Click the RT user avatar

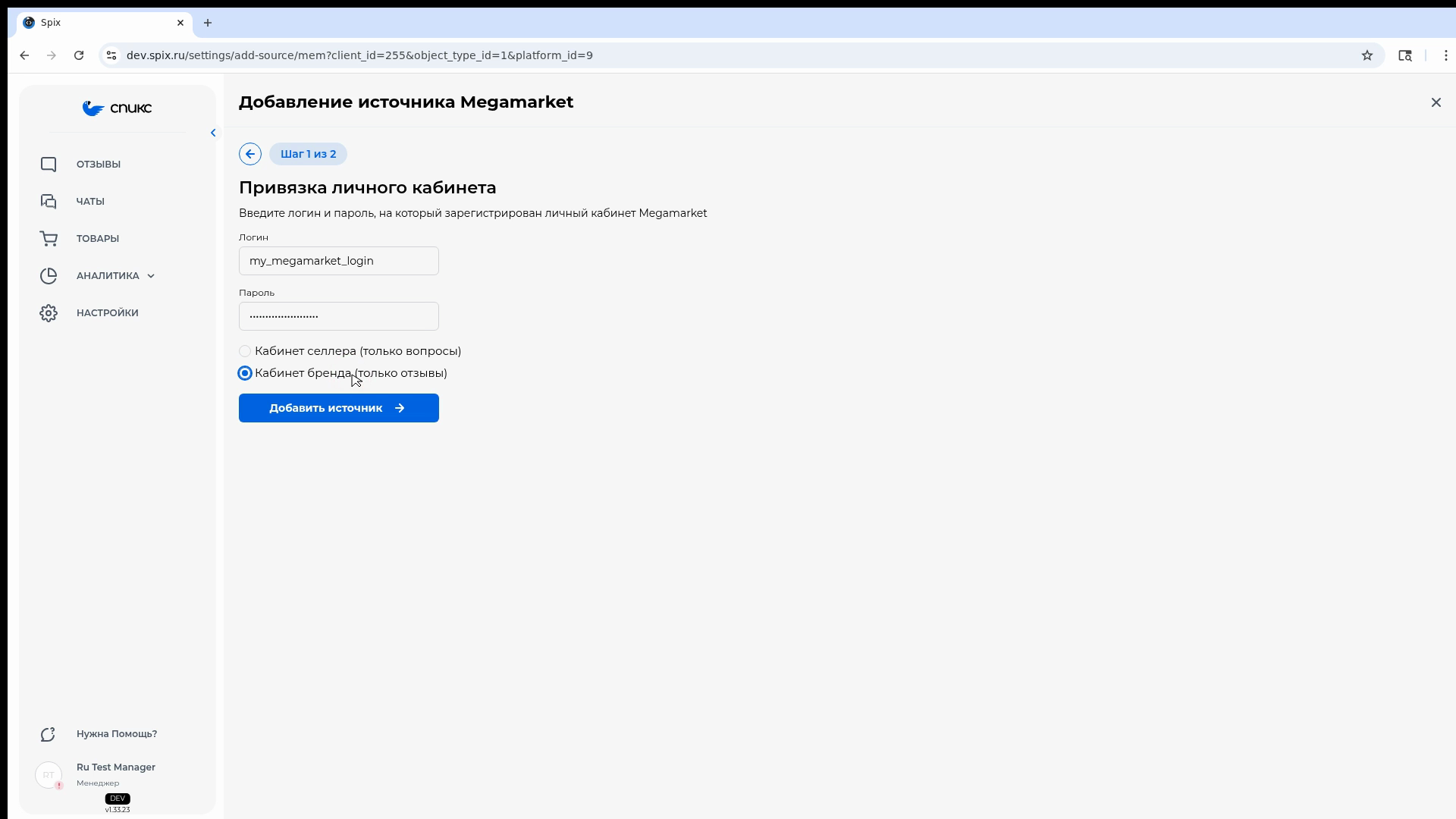point(49,775)
